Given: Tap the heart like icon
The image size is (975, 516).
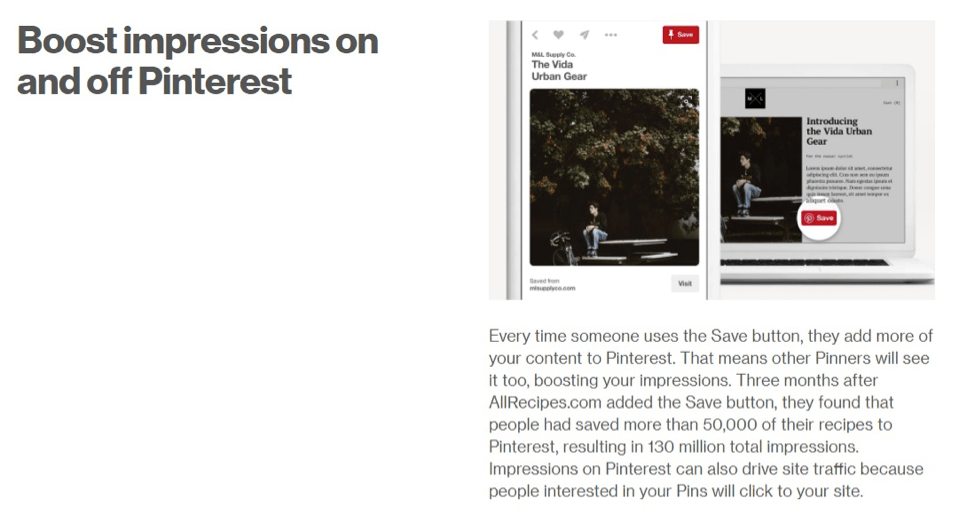Looking at the screenshot, I should [558, 35].
